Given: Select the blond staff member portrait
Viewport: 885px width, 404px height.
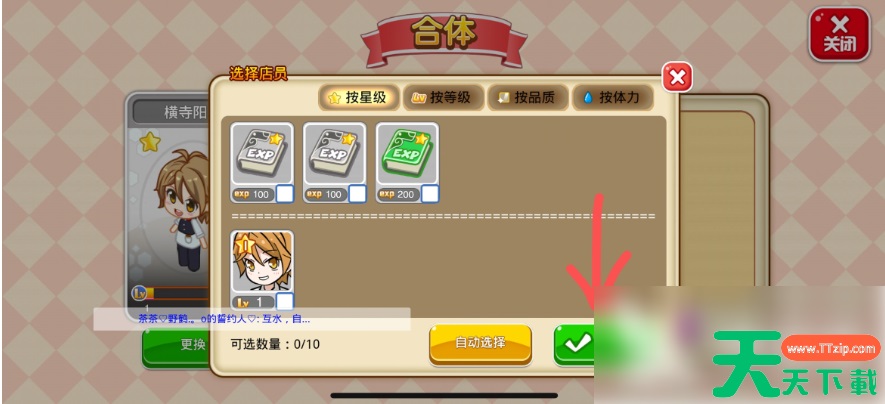Looking at the screenshot, I should [262, 270].
